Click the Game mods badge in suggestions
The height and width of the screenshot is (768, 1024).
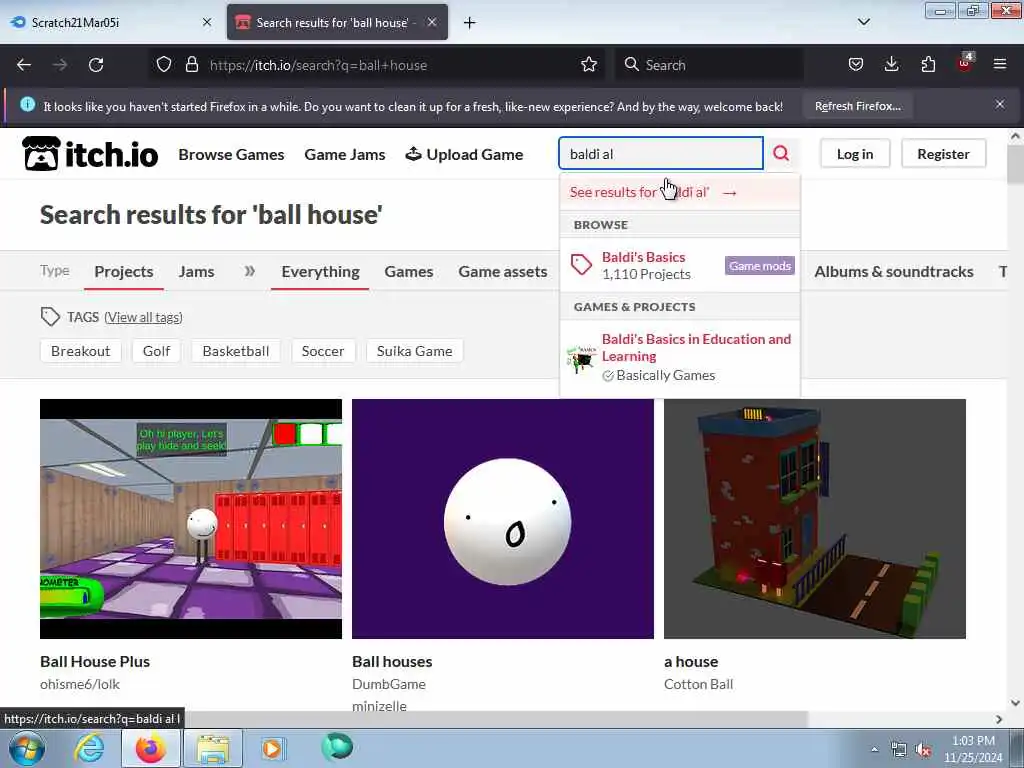(x=760, y=266)
